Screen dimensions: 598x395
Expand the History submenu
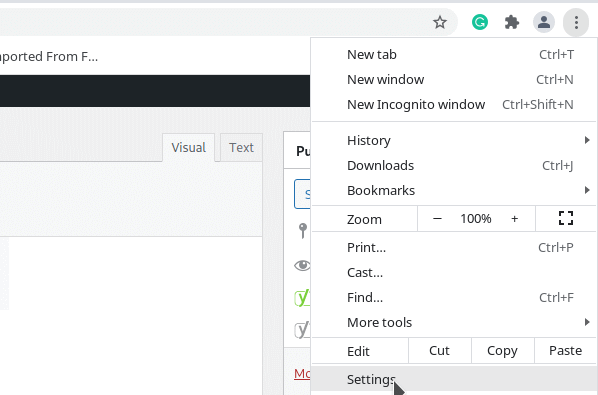(x=454, y=140)
